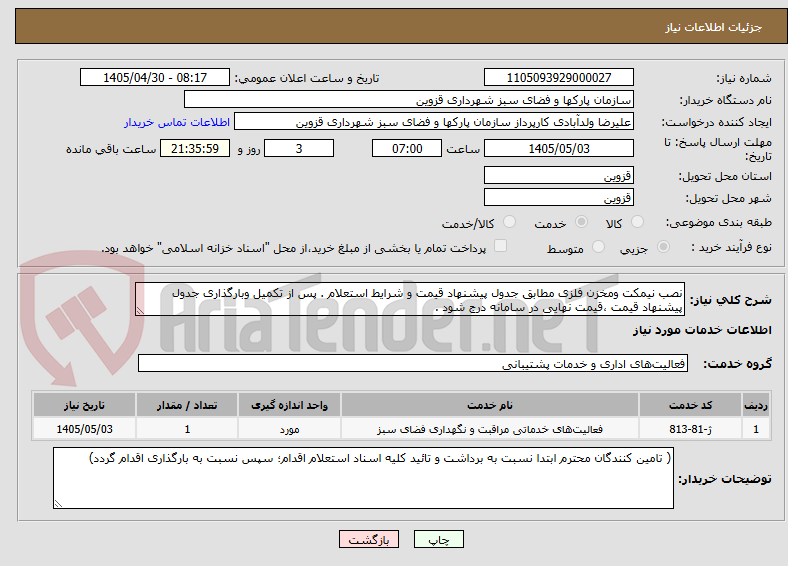The height and width of the screenshot is (566, 788).
Task: Click the کد خدمت column header
Action: [x=691, y=405]
